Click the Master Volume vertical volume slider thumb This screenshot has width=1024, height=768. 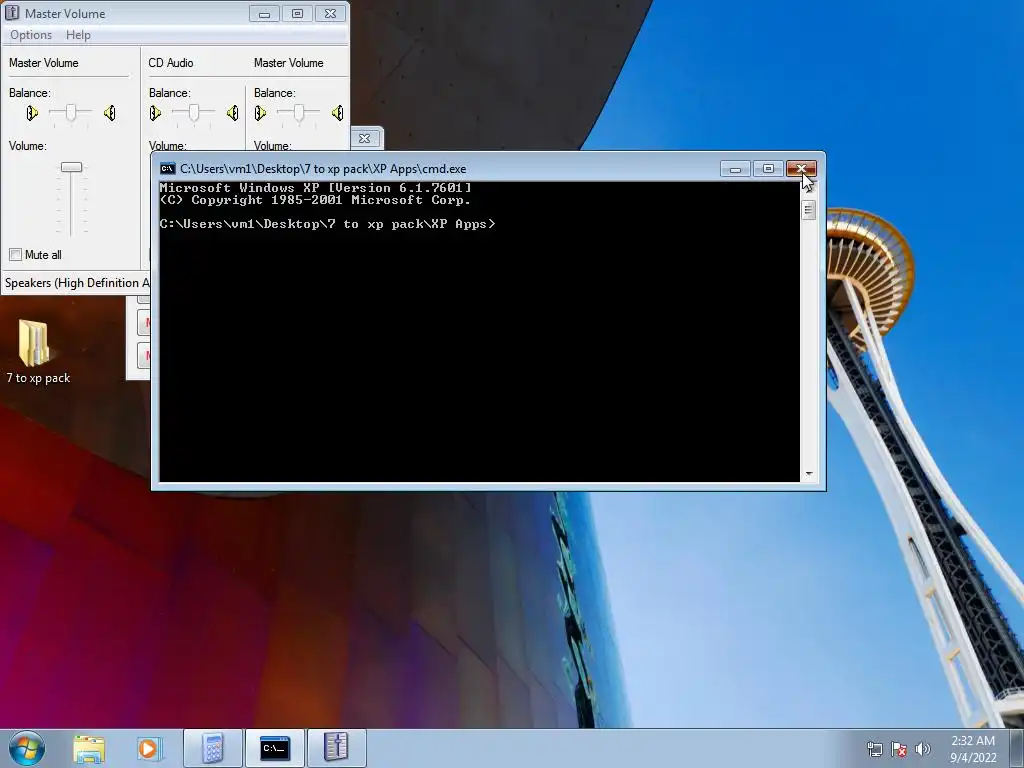71,167
